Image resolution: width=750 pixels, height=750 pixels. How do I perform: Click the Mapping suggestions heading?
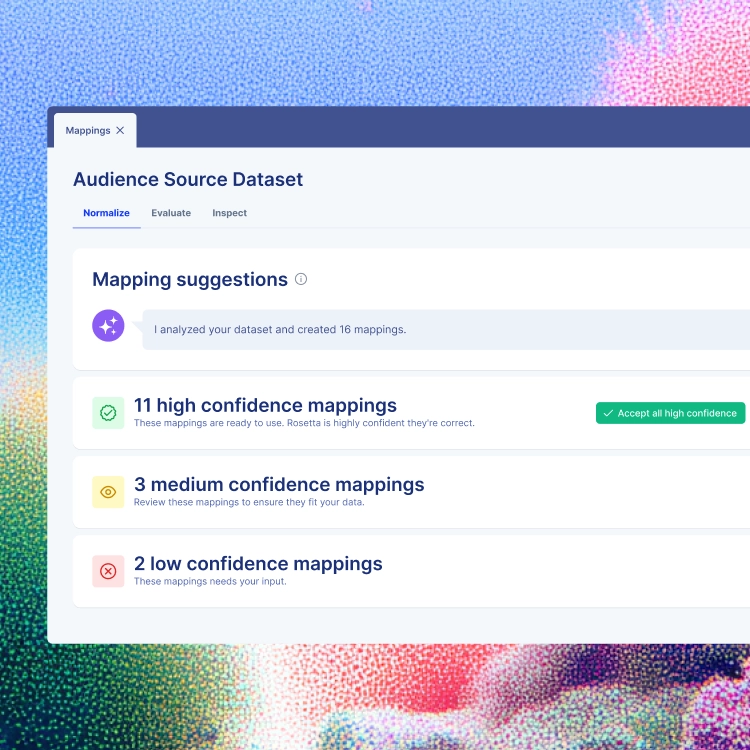(190, 279)
